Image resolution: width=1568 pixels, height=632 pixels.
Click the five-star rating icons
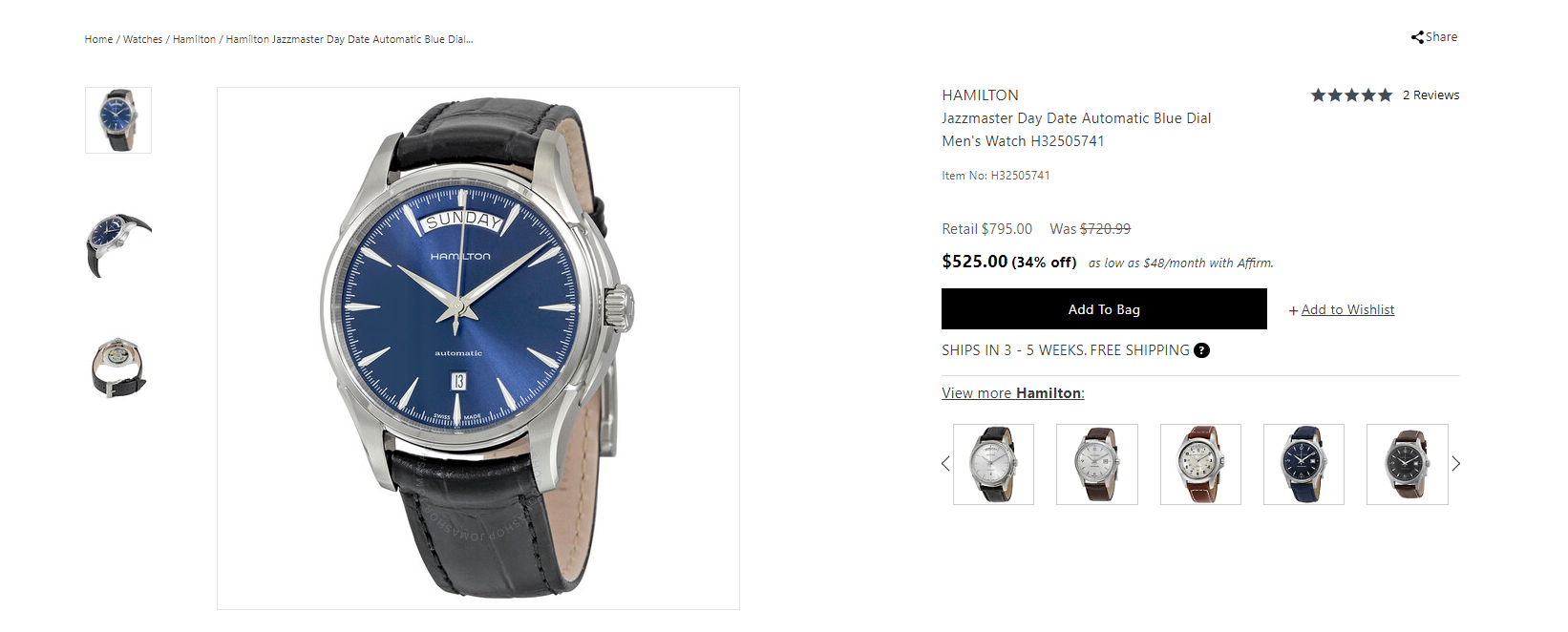click(x=1351, y=95)
